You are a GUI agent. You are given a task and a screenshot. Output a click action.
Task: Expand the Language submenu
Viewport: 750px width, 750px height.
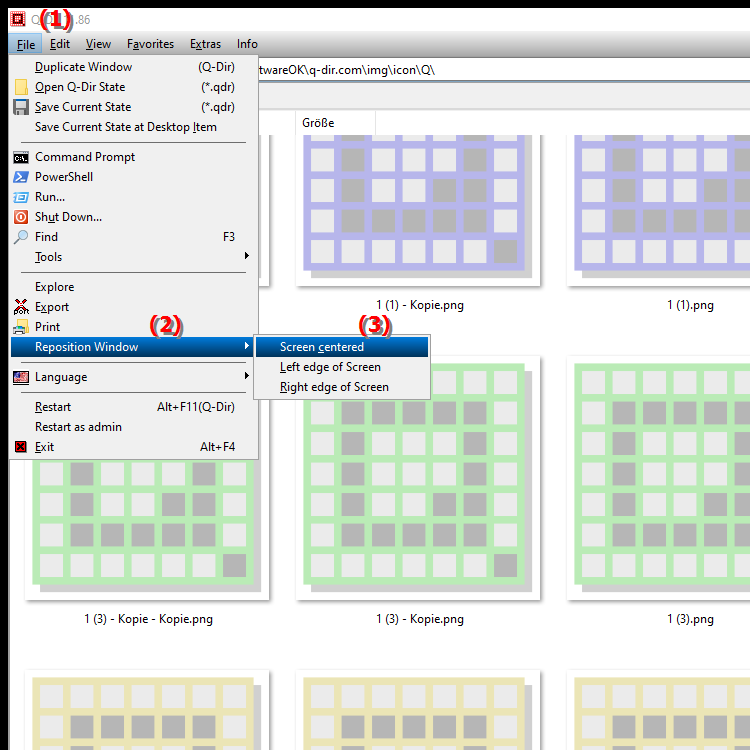tap(133, 377)
